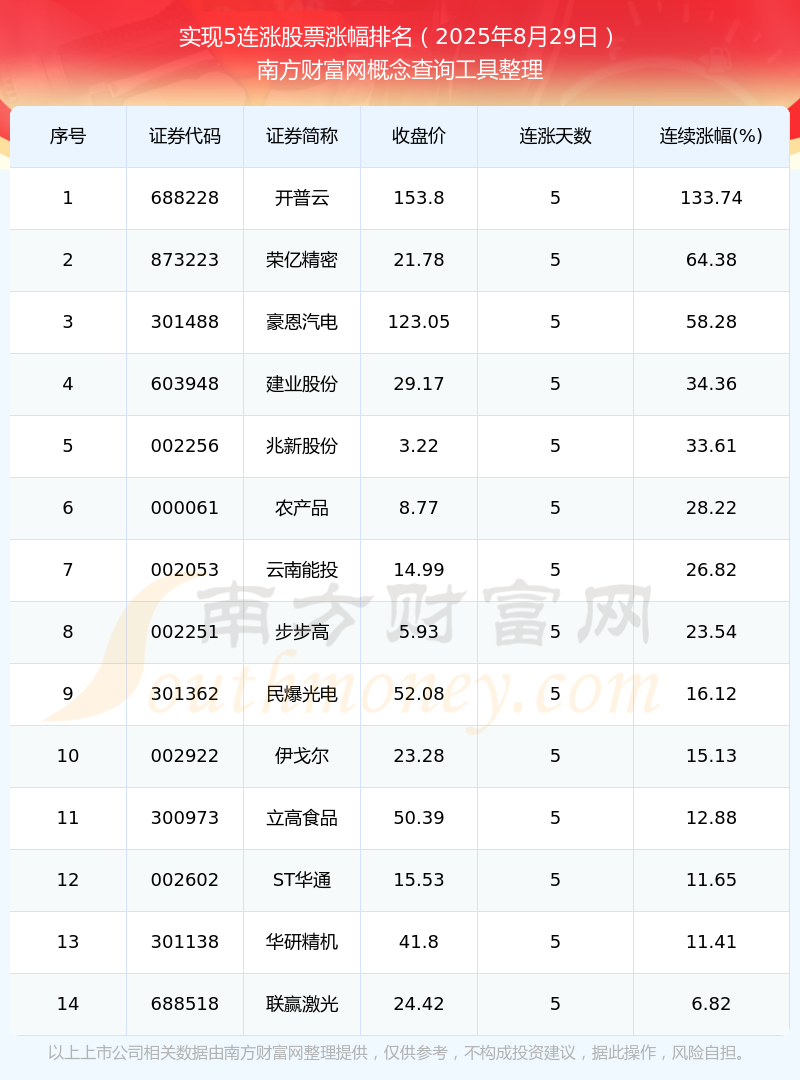Screen dimensions: 800x1080
Task: Select stock code 002922
Action: [185, 756]
